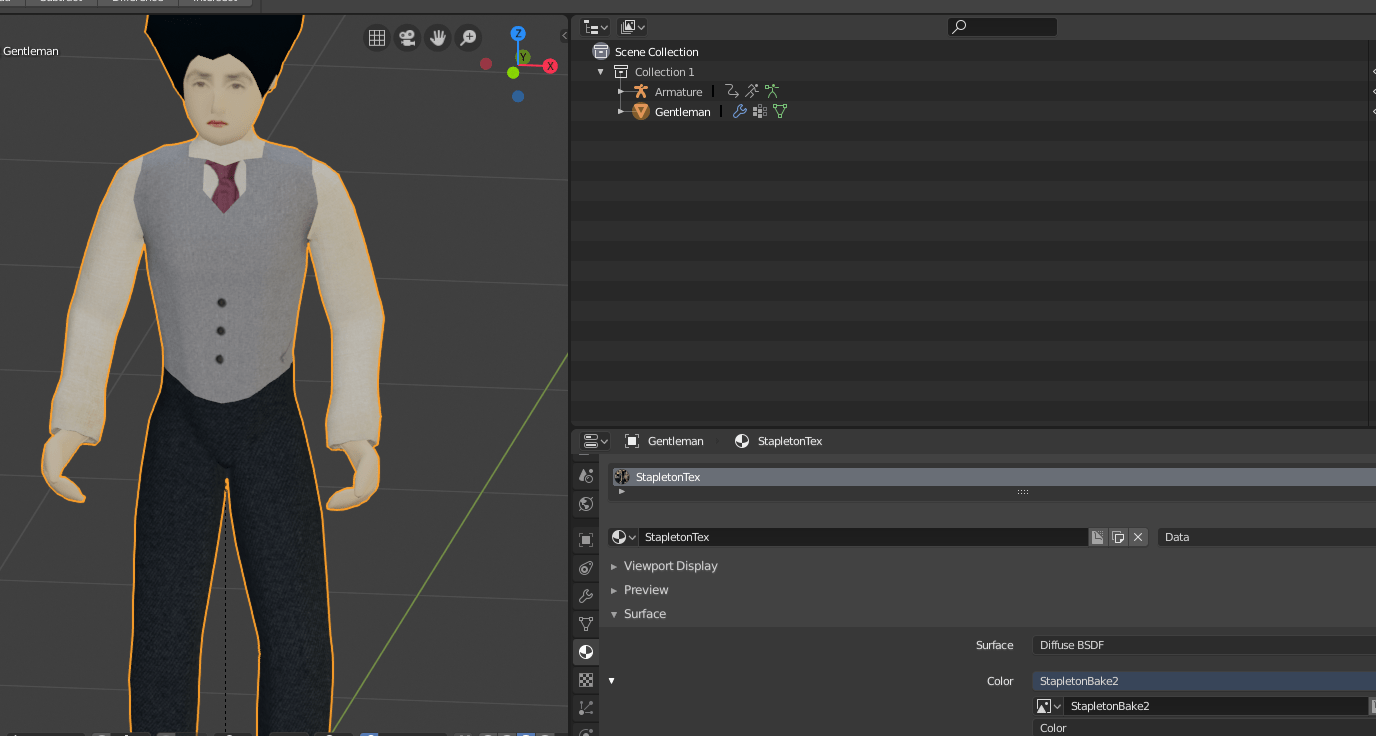Click the material slot list grip handle

click(x=1023, y=492)
